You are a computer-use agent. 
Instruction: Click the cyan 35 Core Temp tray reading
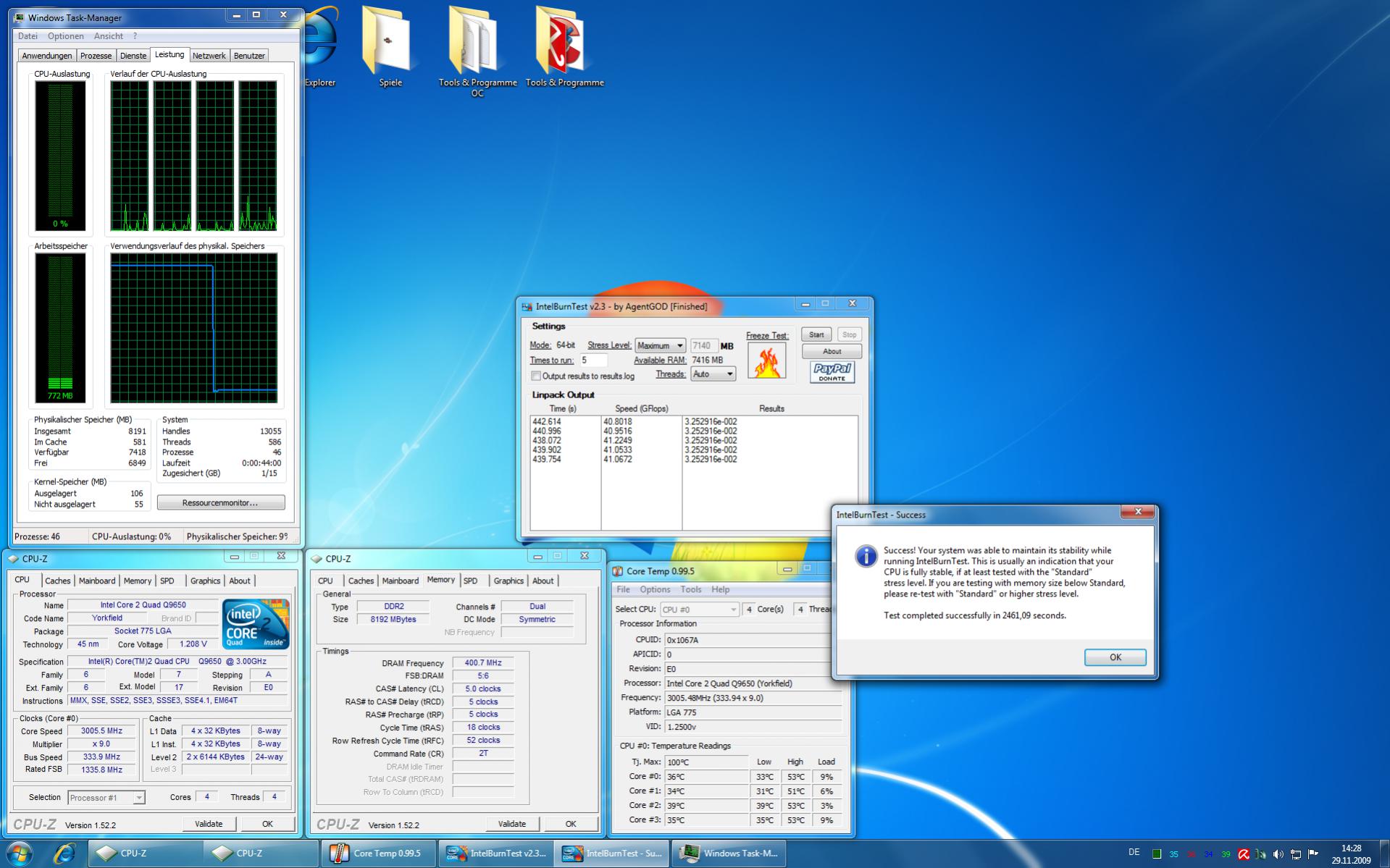[x=1174, y=854]
